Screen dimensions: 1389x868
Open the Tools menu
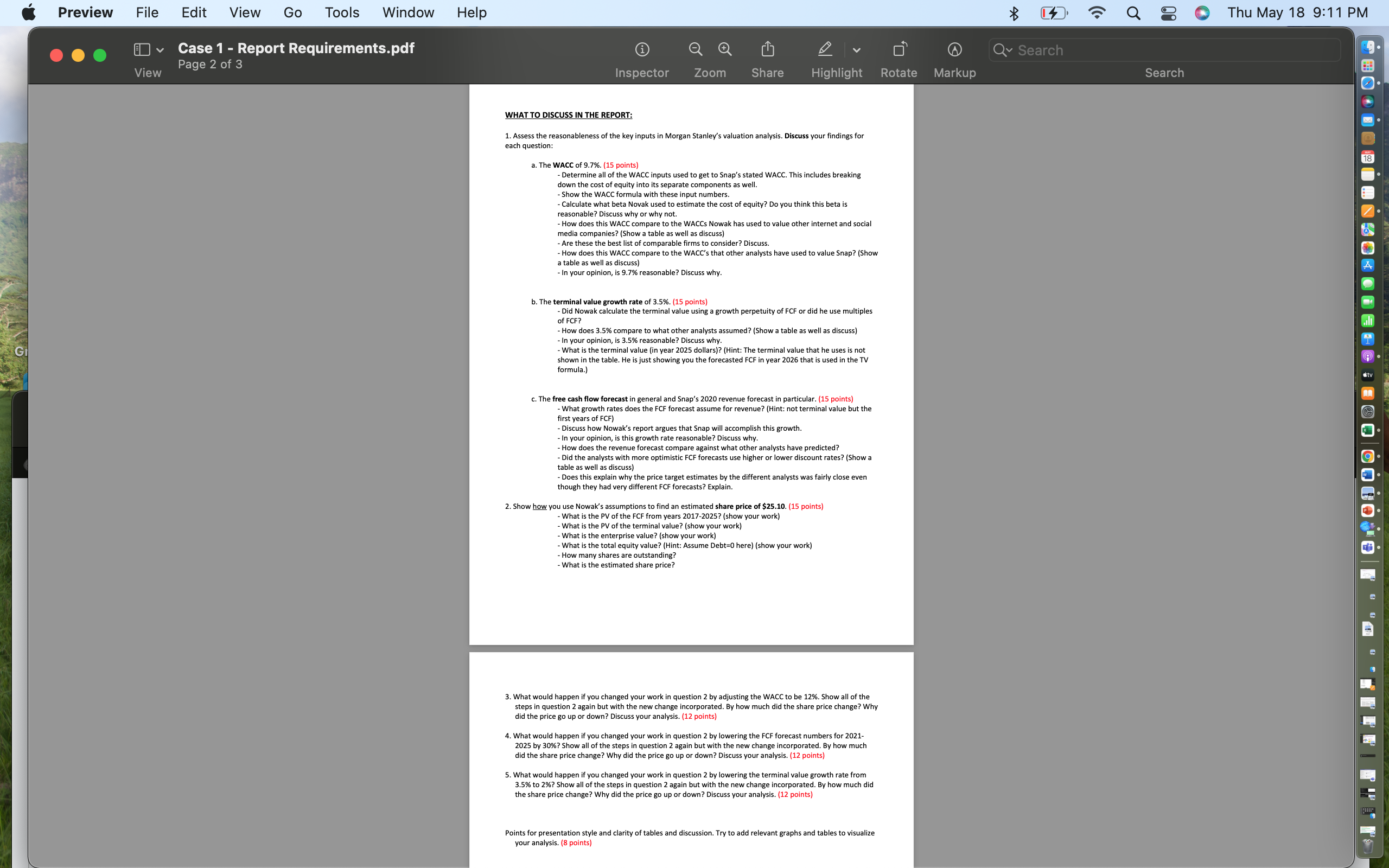click(341, 12)
